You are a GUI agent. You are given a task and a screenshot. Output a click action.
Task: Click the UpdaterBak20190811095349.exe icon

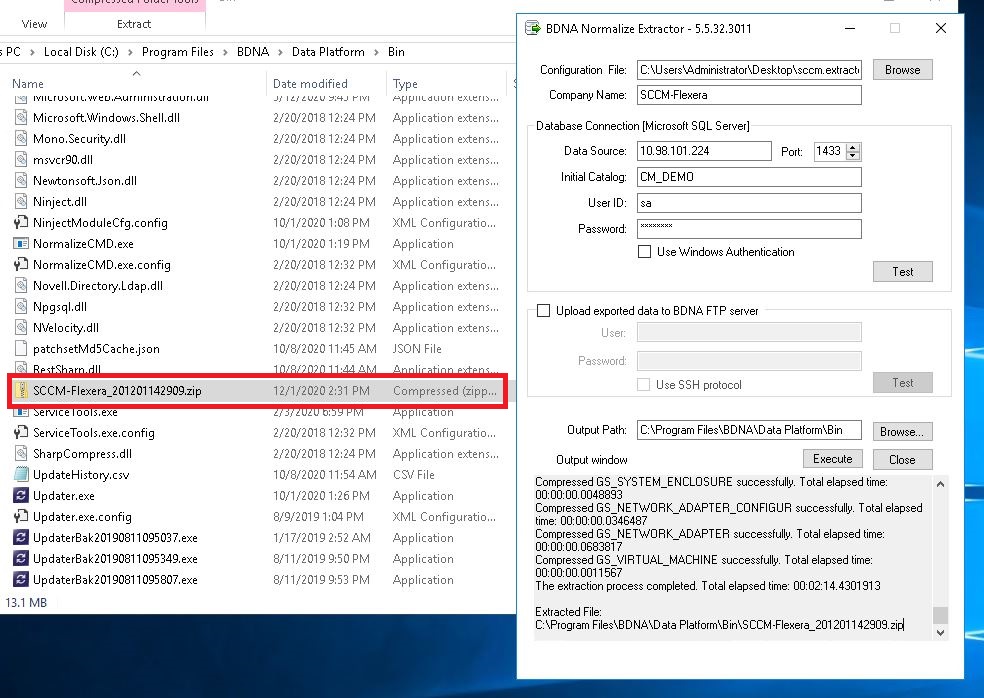tap(21, 559)
